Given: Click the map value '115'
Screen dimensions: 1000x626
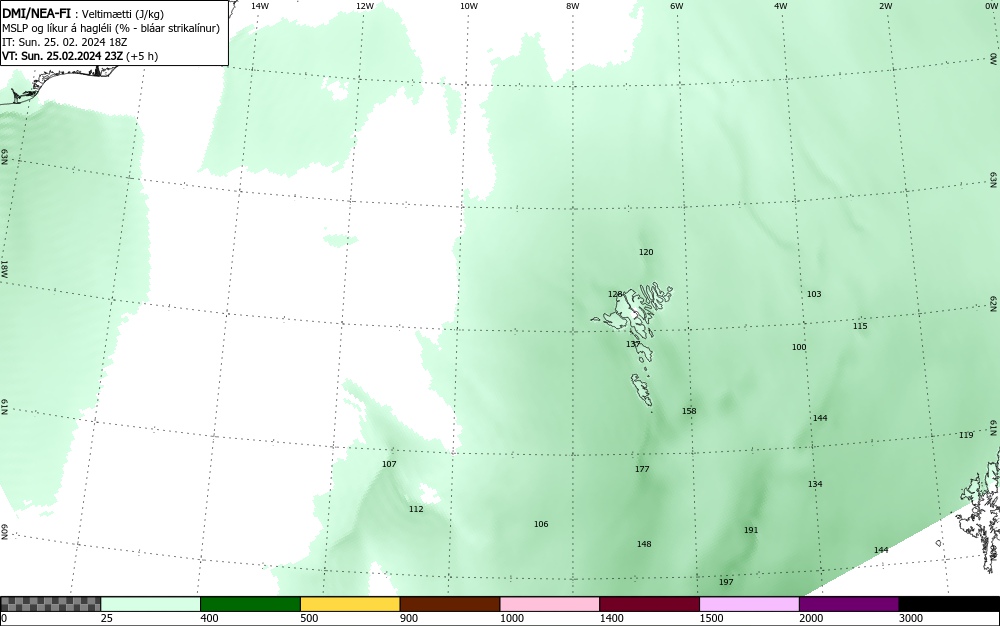Looking at the screenshot, I should pyautogui.click(x=860, y=326).
